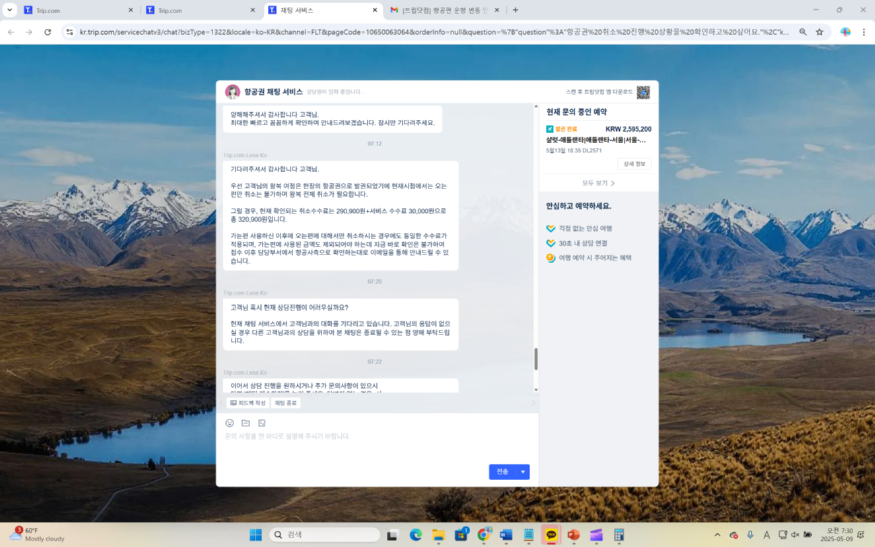Screen dimensions: 875x547
Task: Attach a file using the folder icon
Action: [246, 423]
